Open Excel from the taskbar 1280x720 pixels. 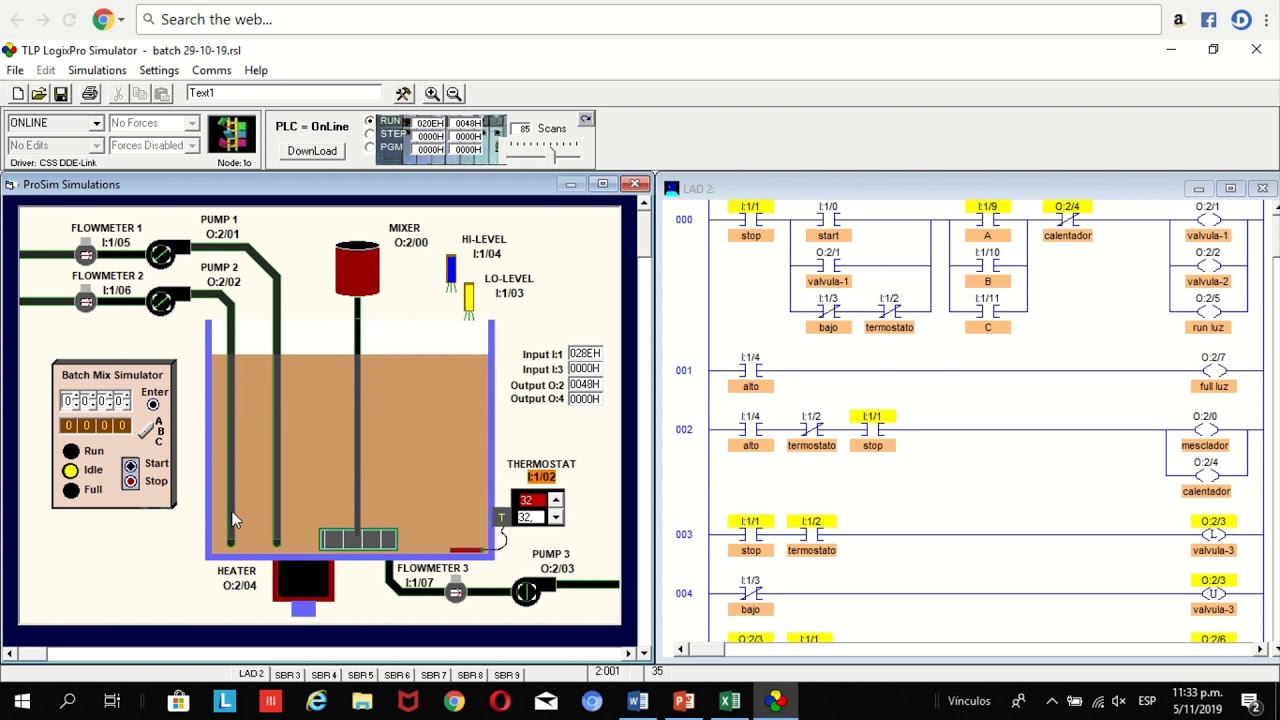pos(730,701)
